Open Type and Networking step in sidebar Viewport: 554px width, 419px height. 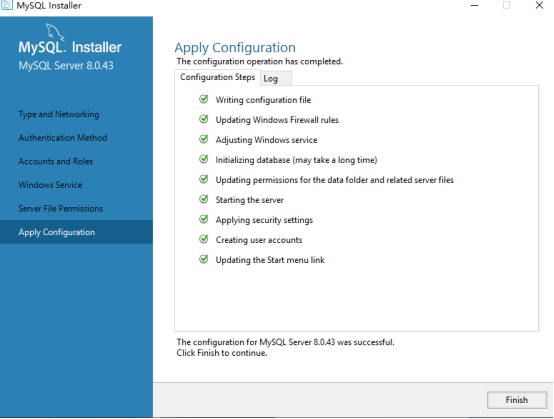click(x=59, y=114)
